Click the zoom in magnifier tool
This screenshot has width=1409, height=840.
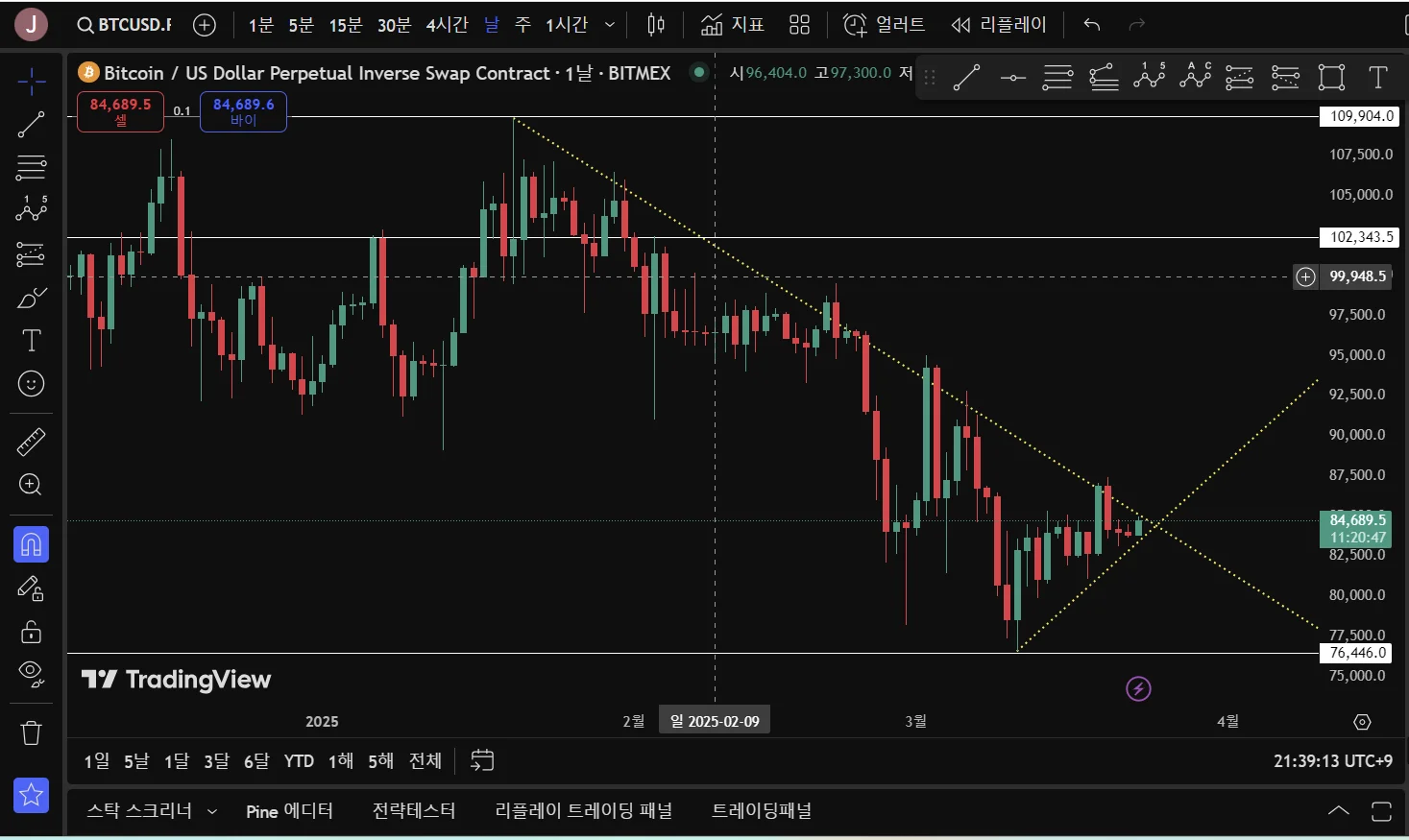point(31,485)
